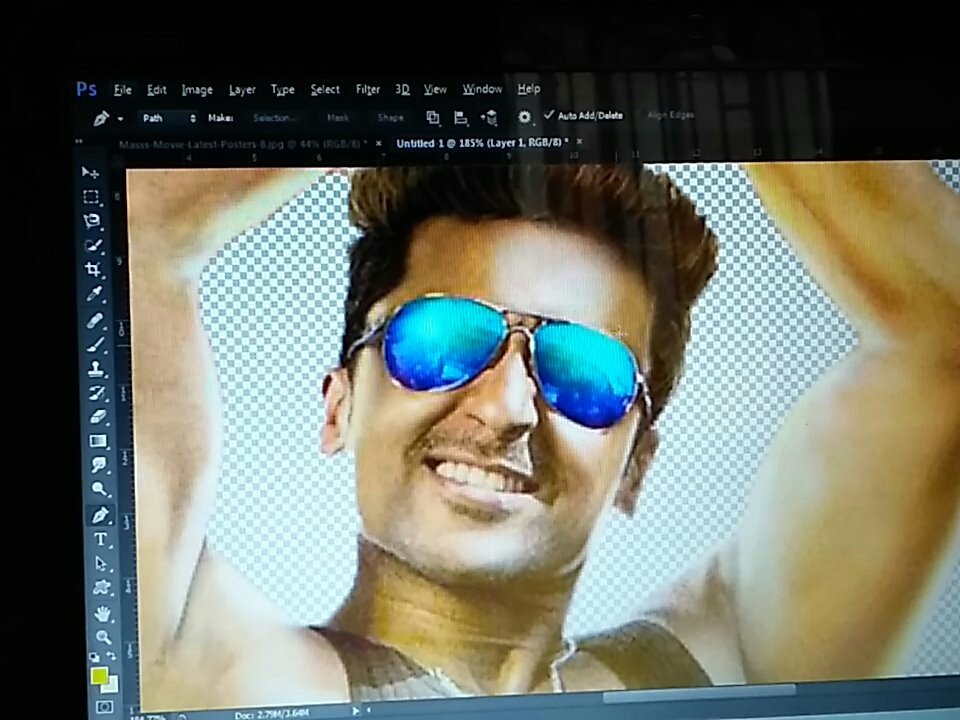Viewport: 960px width, 720px height.
Task: Open status bar info arrow
Action: 355,711
